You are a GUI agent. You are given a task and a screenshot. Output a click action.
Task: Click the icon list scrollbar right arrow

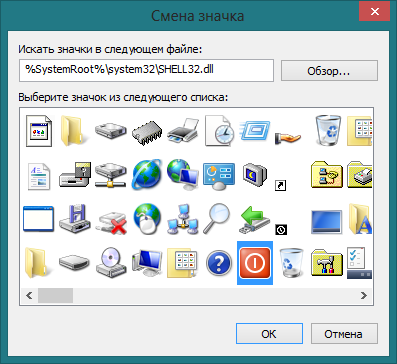[364, 295]
